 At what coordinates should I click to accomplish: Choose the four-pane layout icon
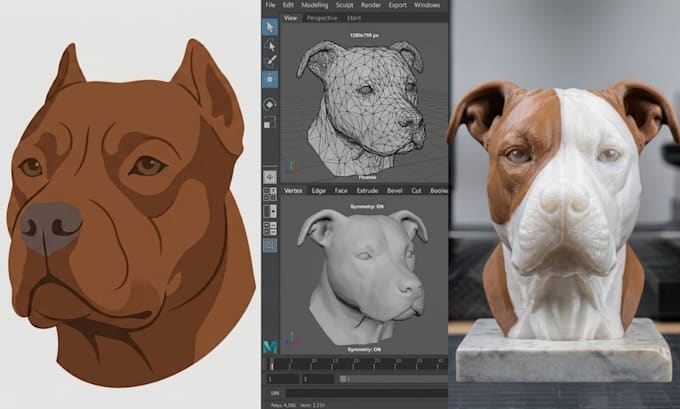[270, 194]
